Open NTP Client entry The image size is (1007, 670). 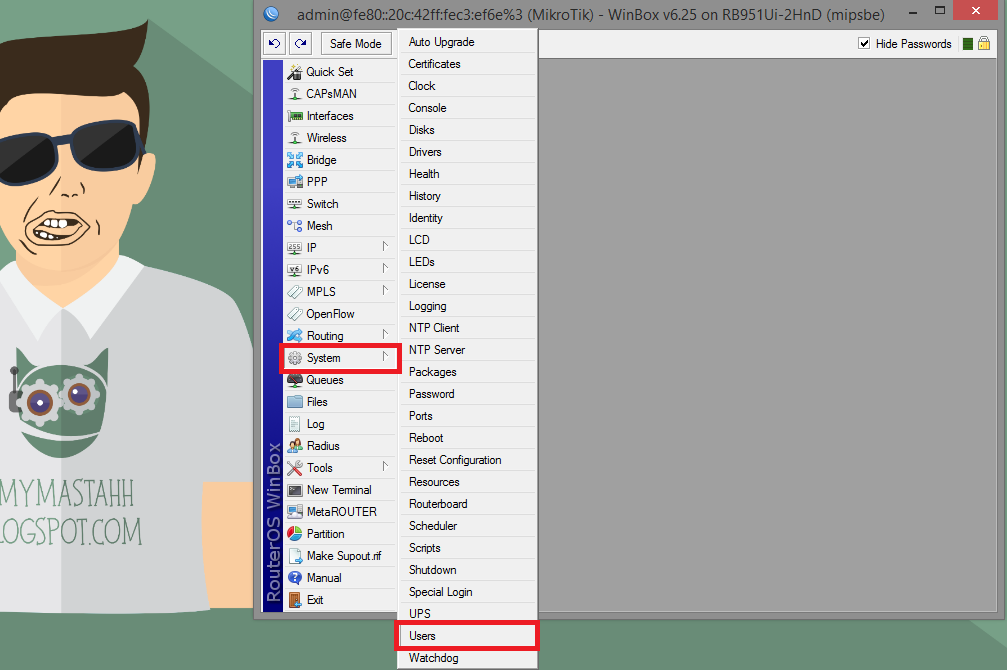coord(468,328)
